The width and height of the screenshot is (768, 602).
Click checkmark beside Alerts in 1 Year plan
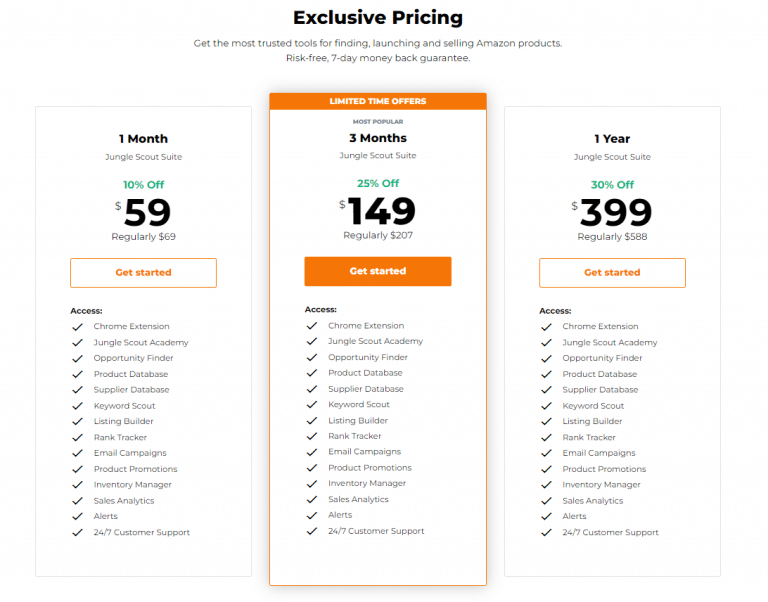546,517
